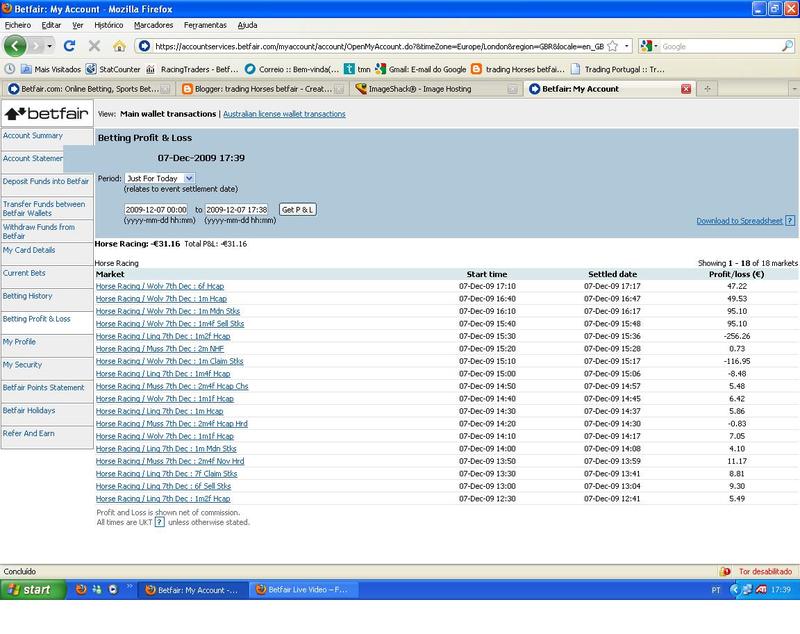Switch to Betfair Live Video taskbar window
The width and height of the screenshot is (800, 634).
coord(304,590)
